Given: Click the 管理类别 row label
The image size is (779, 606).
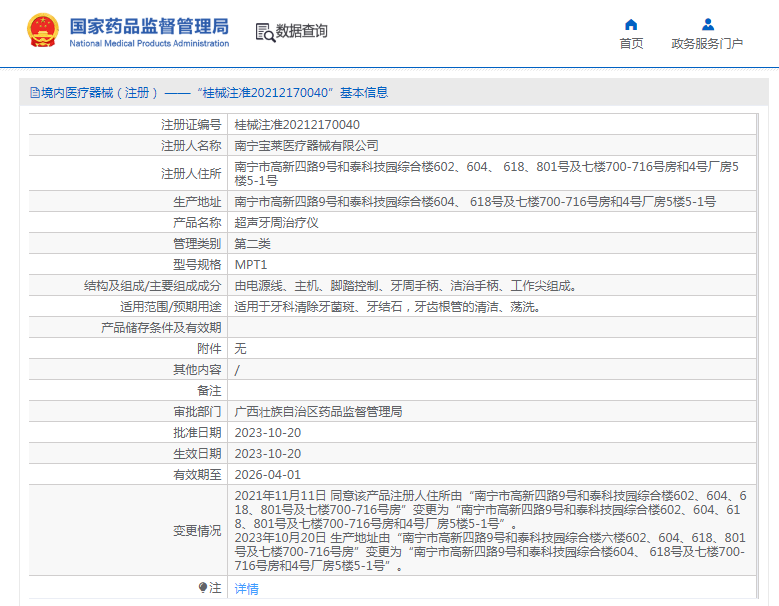Looking at the screenshot, I should click(x=197, y=244).
